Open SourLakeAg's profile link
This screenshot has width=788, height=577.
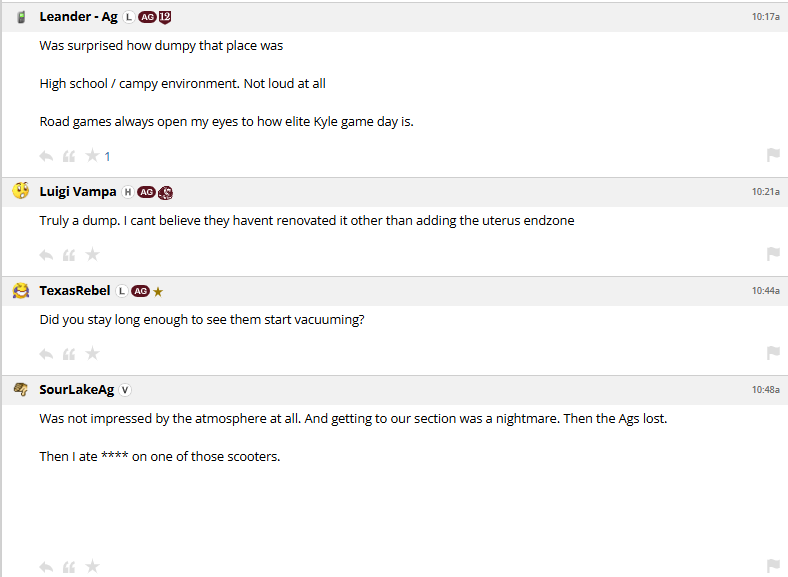[x=78, y=390]
